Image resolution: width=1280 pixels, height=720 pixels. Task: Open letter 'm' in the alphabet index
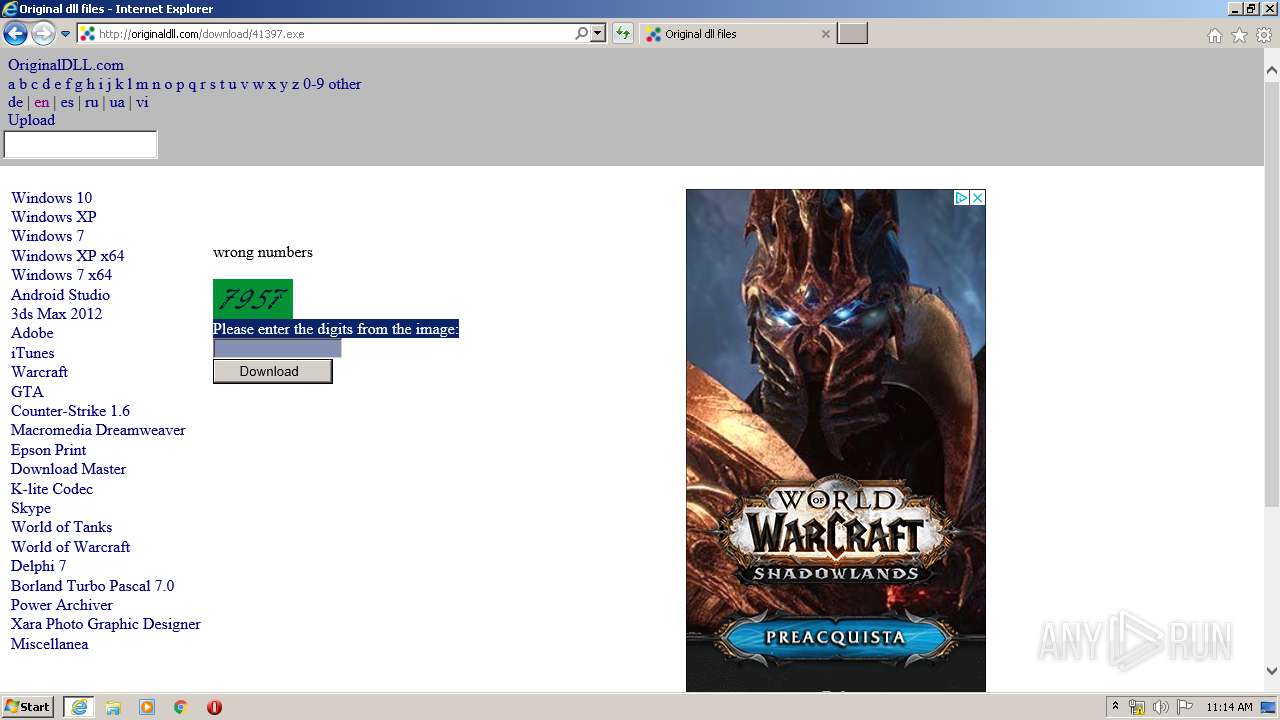point(142,84)
